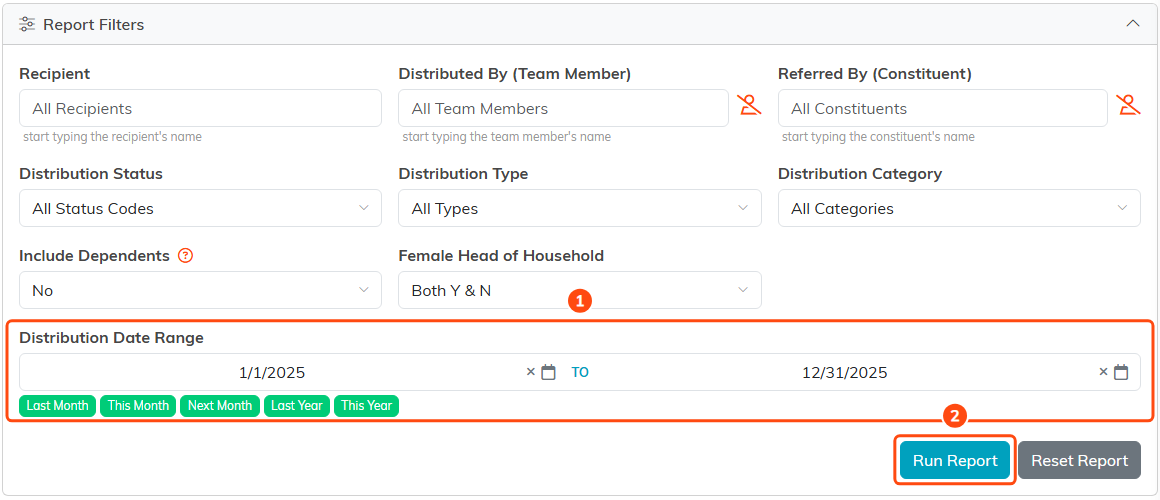Click the Report Filters sliders icon
This screenshot has width=1160, height=500.
pos(27,24)
